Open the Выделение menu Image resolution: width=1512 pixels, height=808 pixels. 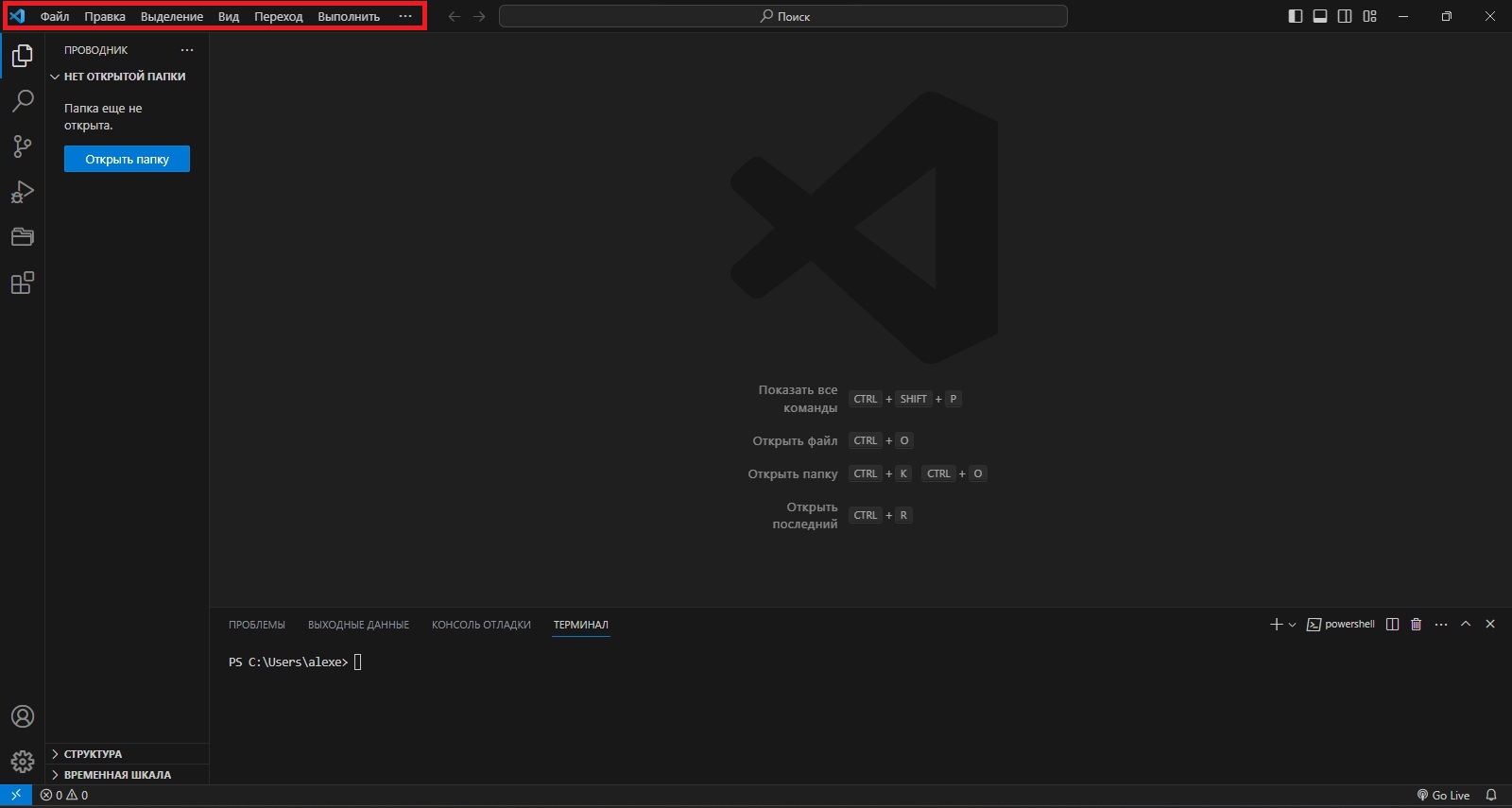172,16
